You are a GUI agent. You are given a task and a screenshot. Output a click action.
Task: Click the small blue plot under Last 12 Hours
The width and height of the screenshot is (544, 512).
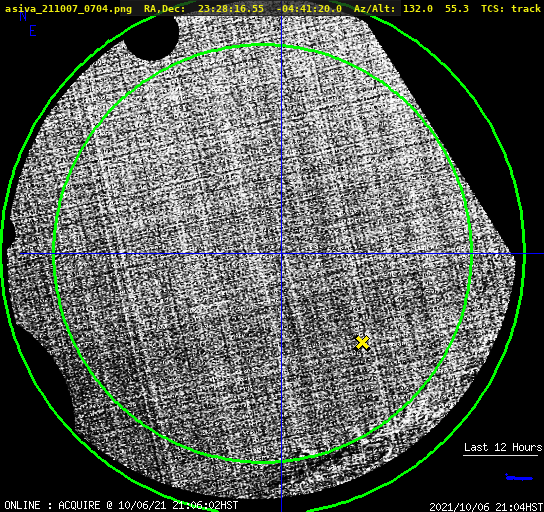pyautogui.click(x=519, y=477)
